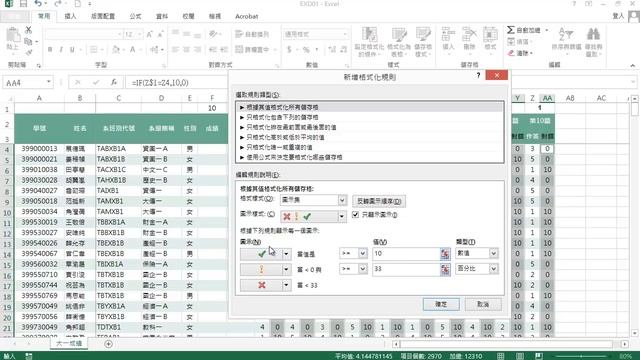Click the Accounting currency format icon
640x360 pixels.
pos(289,50)
